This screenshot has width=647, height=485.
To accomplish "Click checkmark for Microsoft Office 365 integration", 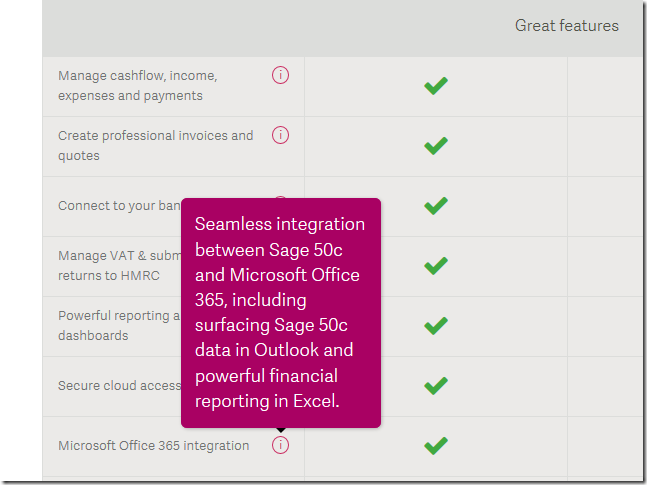I will pyautogui.click(x=436, y=446).
